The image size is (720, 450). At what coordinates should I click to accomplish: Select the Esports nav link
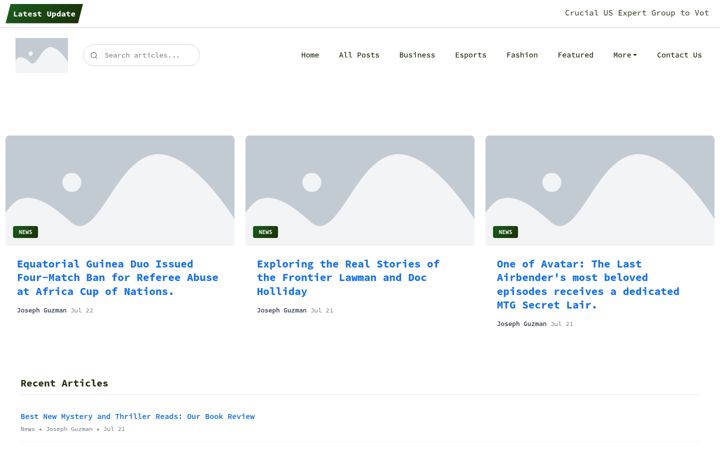471,55
